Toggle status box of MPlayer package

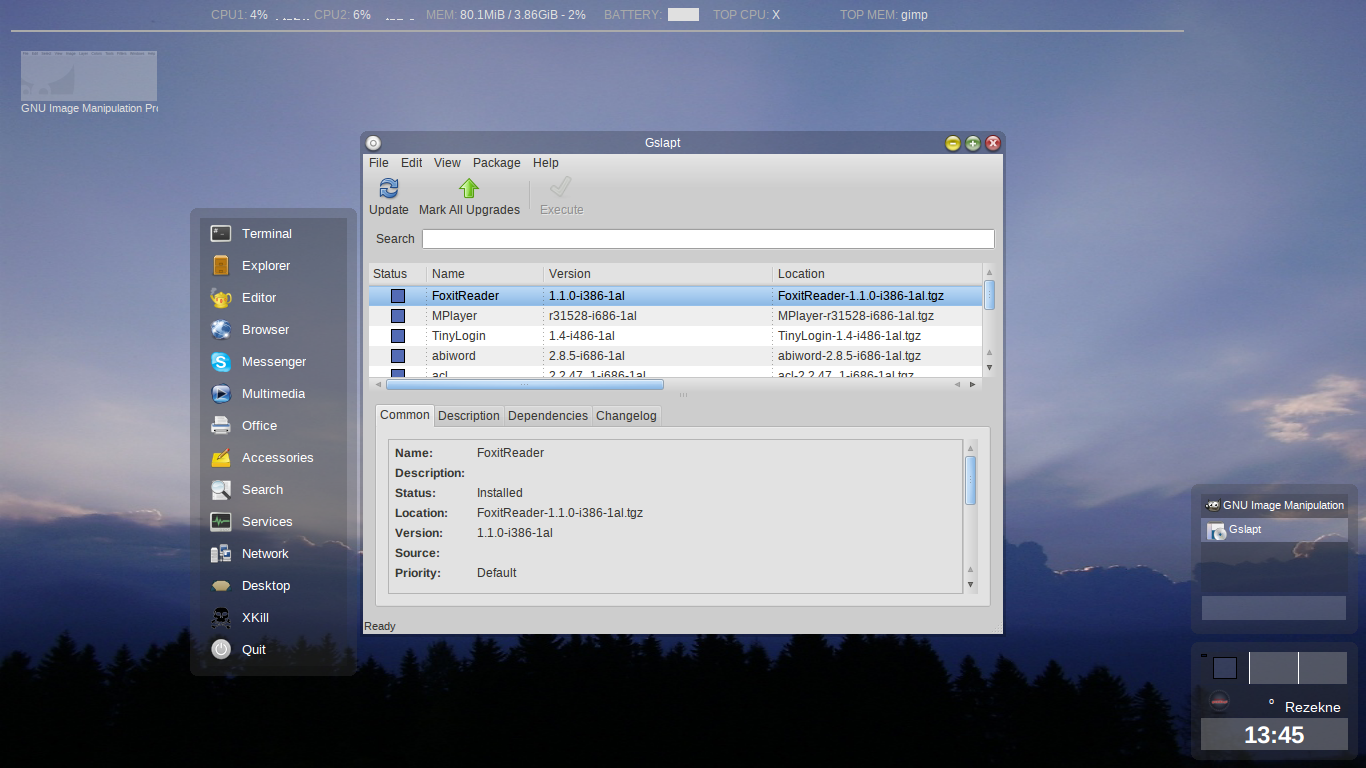(398, 316)
